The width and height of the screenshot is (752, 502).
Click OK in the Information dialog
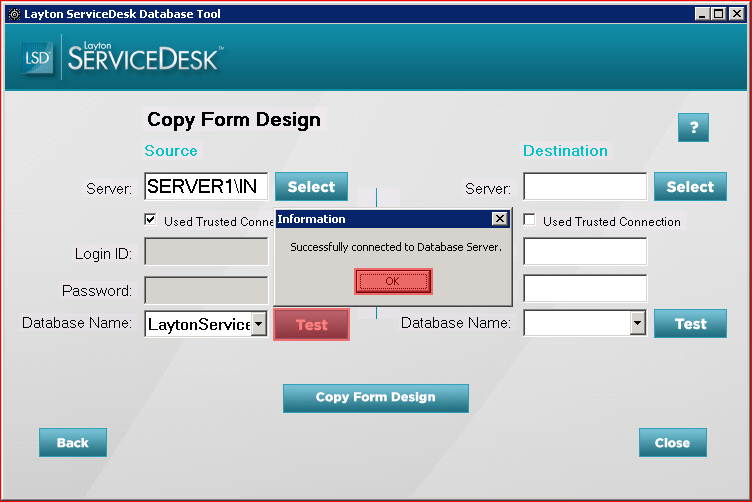[393, 281]
